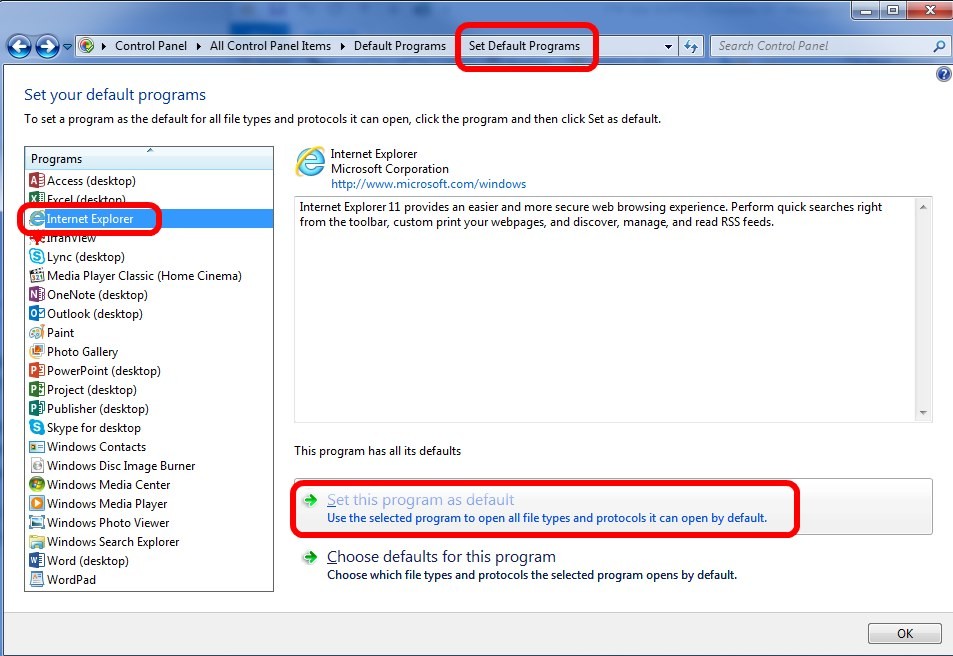Click Set this program as default

(x=420, y=500)
